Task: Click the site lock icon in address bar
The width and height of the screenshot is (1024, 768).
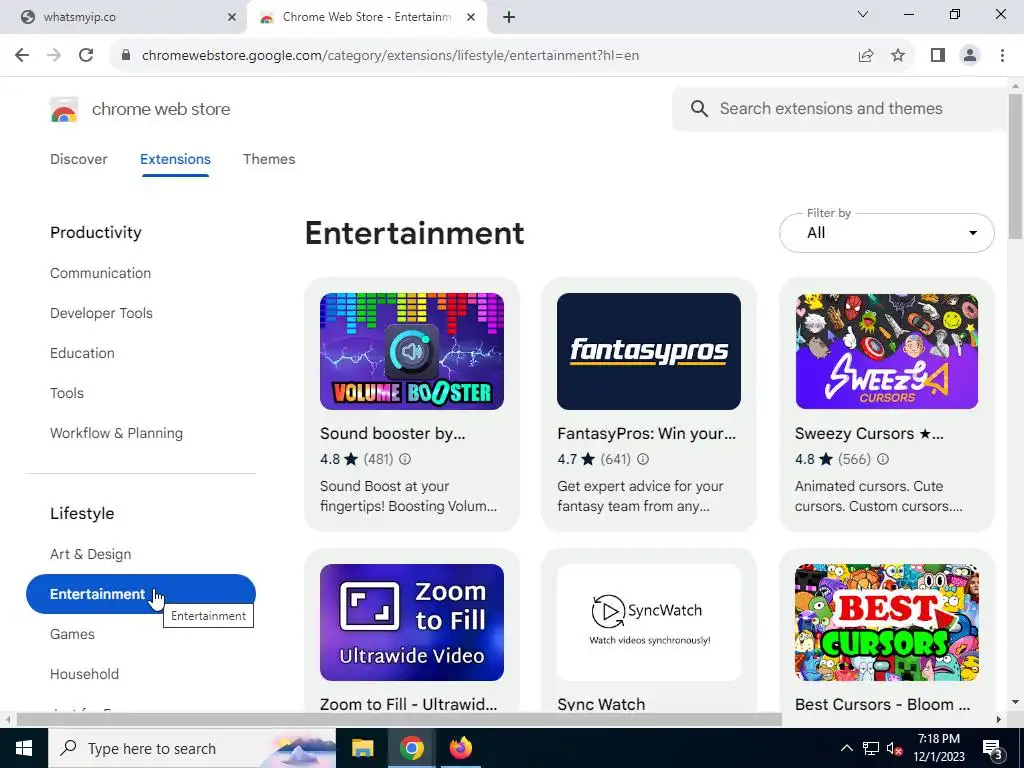Action: coord(126,56)
